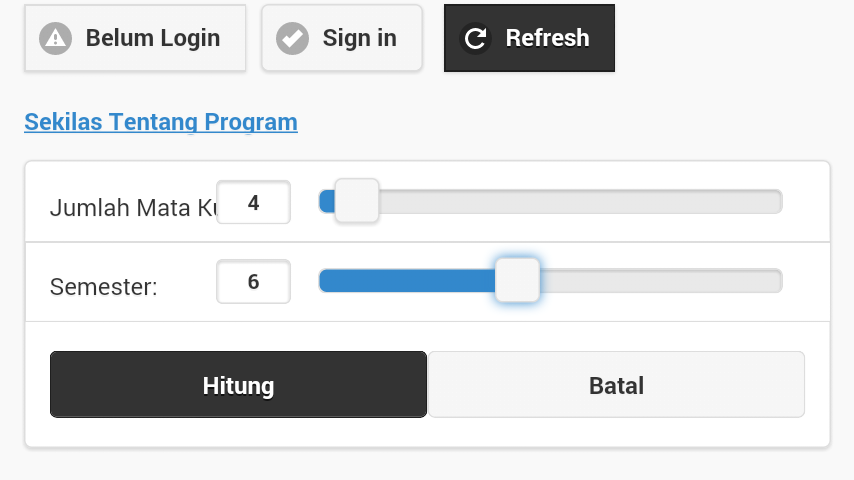Open the Sekilas Tentang Program link

(161, 121)
